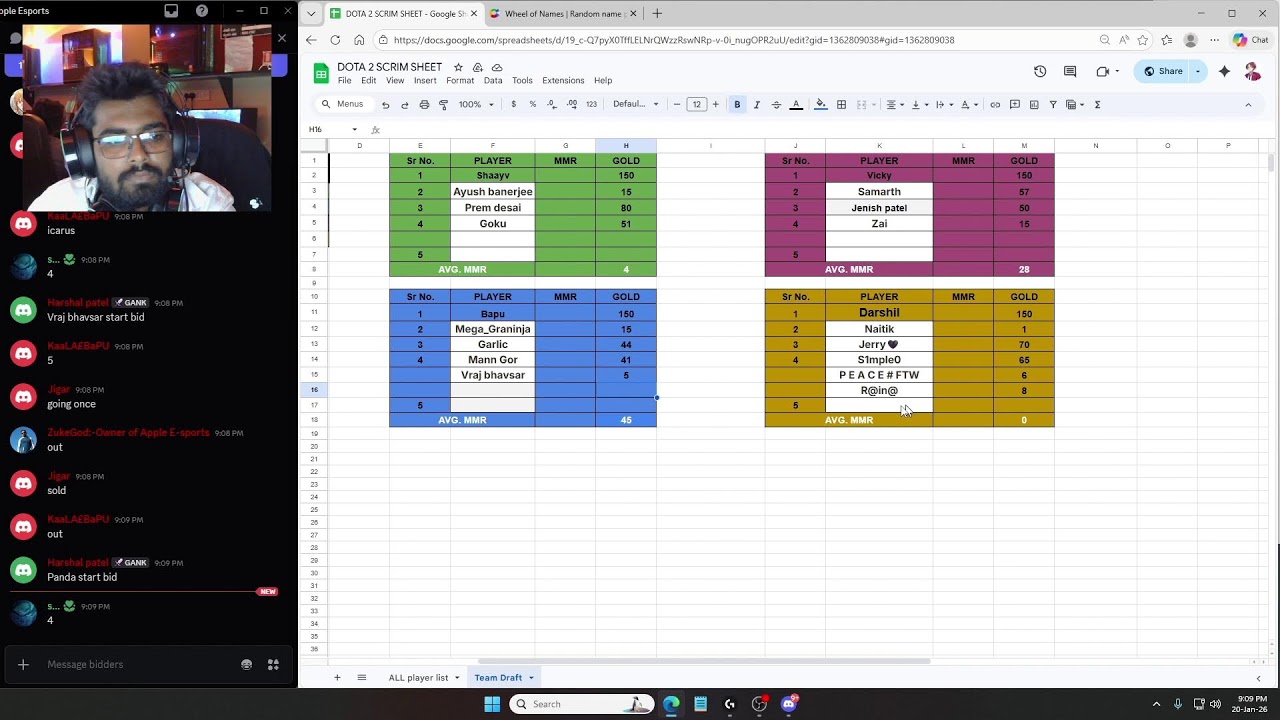Refresh the browser page
The width and height of the screenshot is (1280, 720).
[x=335, y=40]
